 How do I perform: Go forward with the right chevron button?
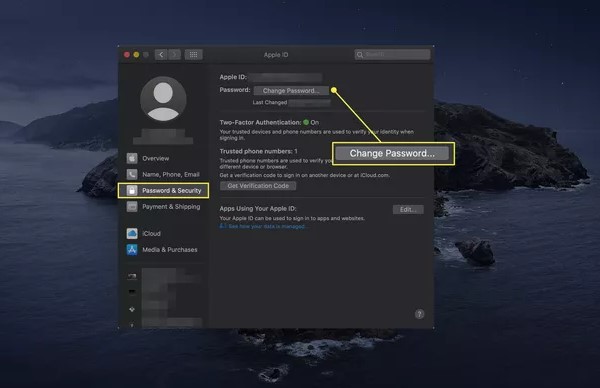click(174, 55)
